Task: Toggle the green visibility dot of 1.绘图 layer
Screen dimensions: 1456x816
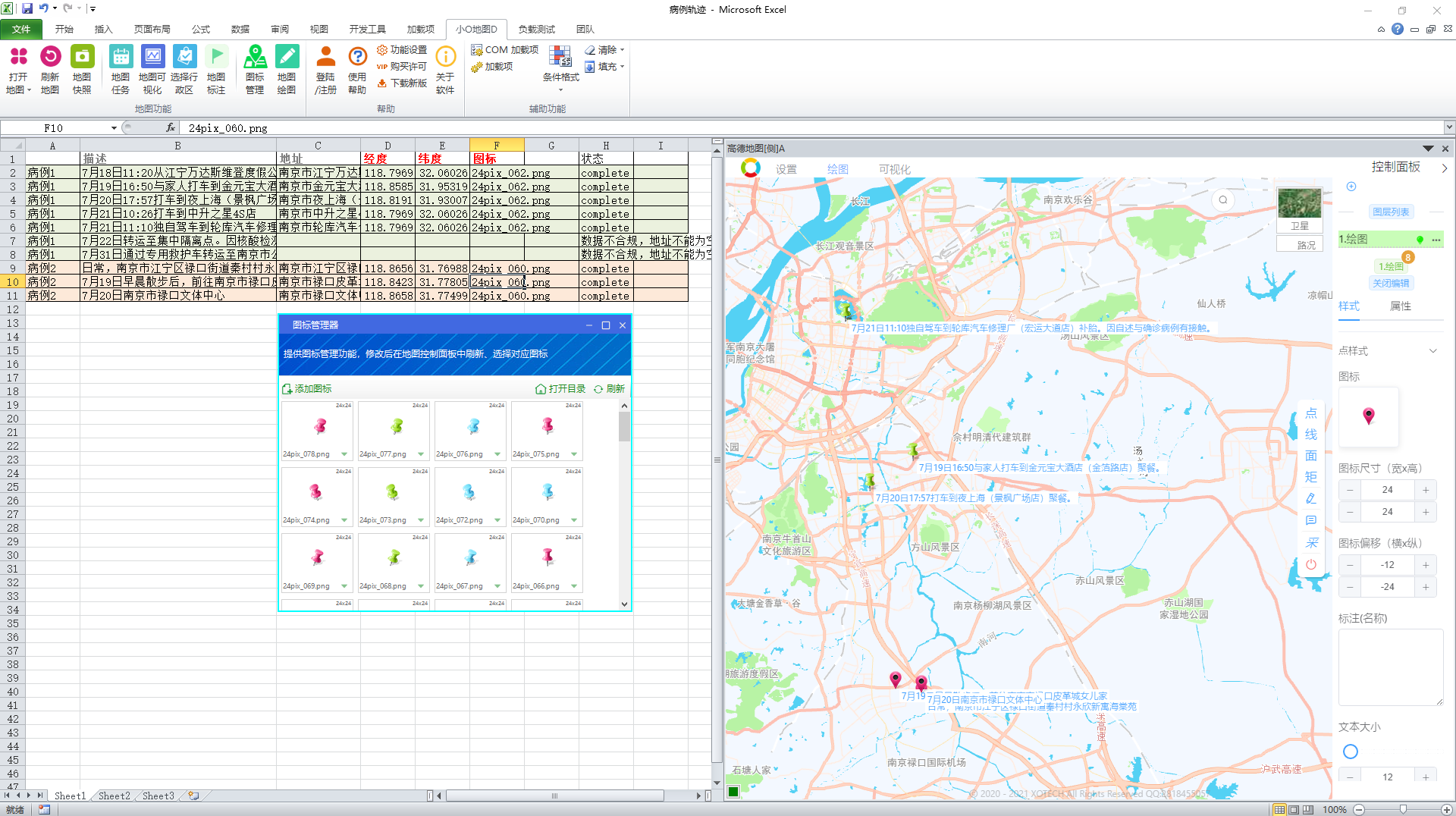Action: pyautogui.click(x=1420, y=240)
